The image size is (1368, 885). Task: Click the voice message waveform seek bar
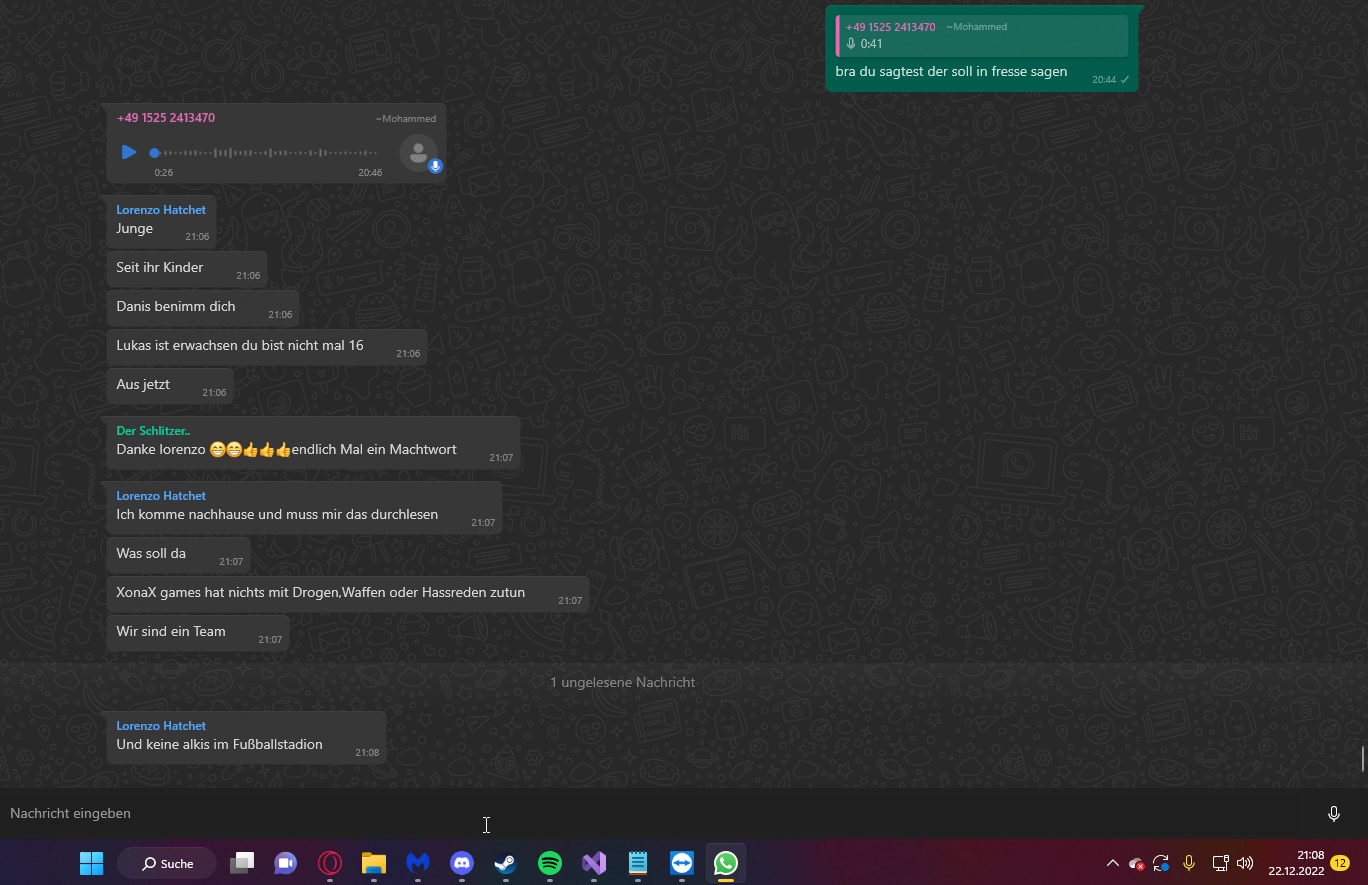pyautogui.click(x=265, y=153)
